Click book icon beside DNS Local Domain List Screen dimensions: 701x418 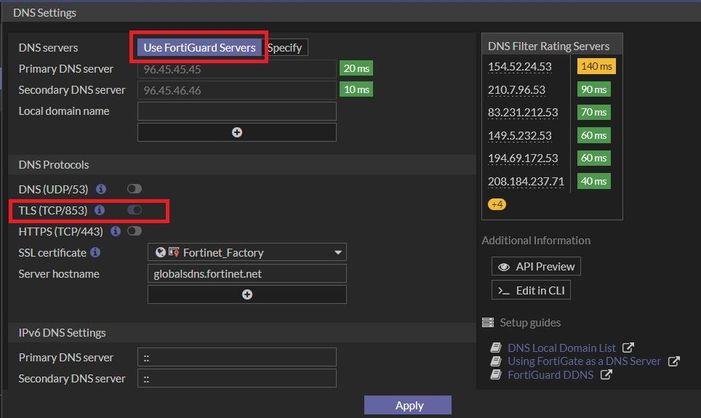[496, 347]
